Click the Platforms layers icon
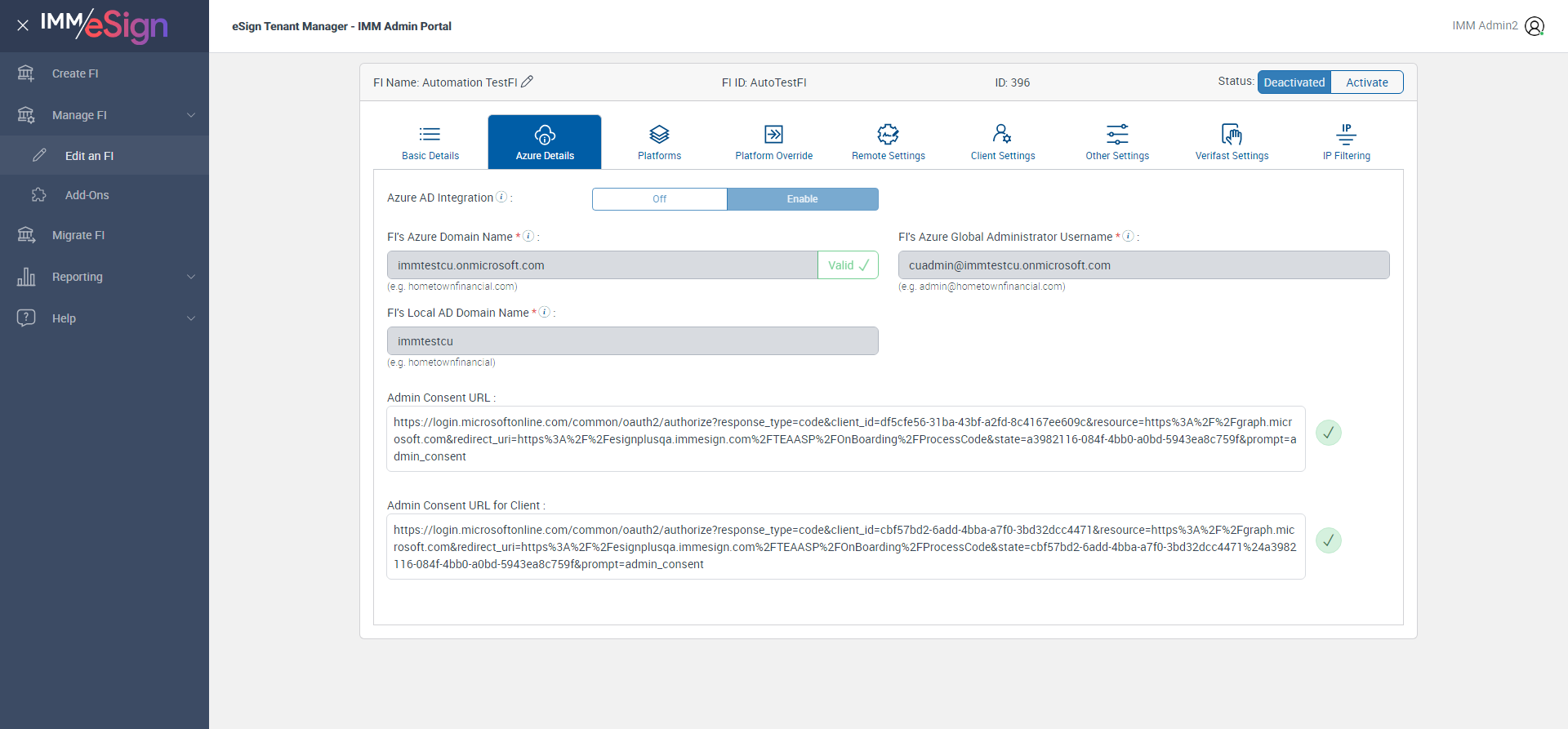Screen dimensions: 1568x729 (659, 134)
